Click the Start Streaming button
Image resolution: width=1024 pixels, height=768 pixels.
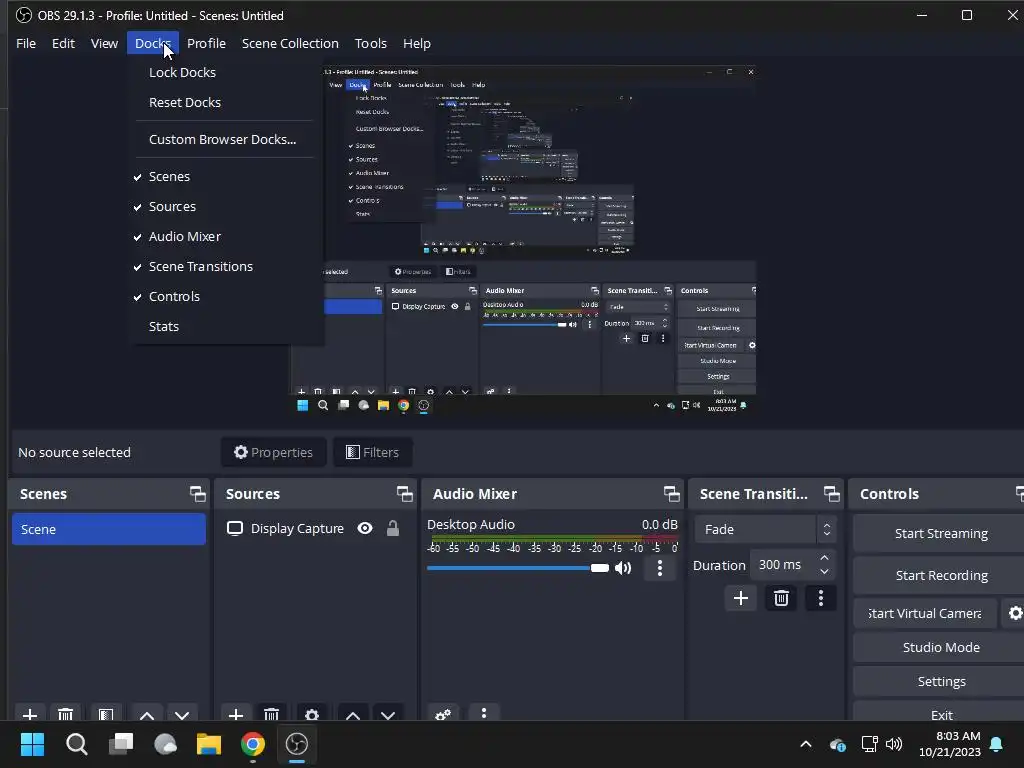tap(940, 534)
